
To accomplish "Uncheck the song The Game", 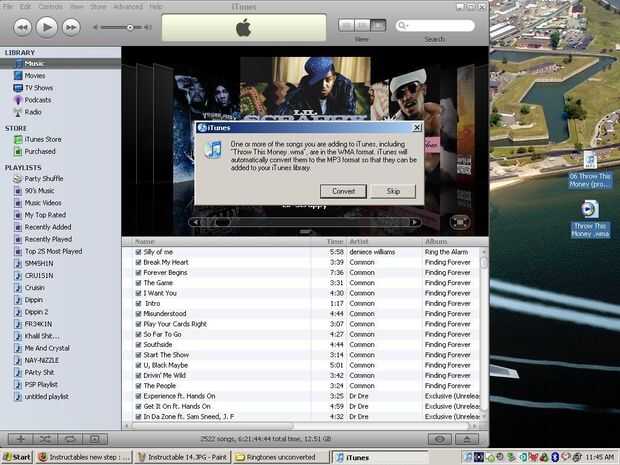I will tap(138, 283).
